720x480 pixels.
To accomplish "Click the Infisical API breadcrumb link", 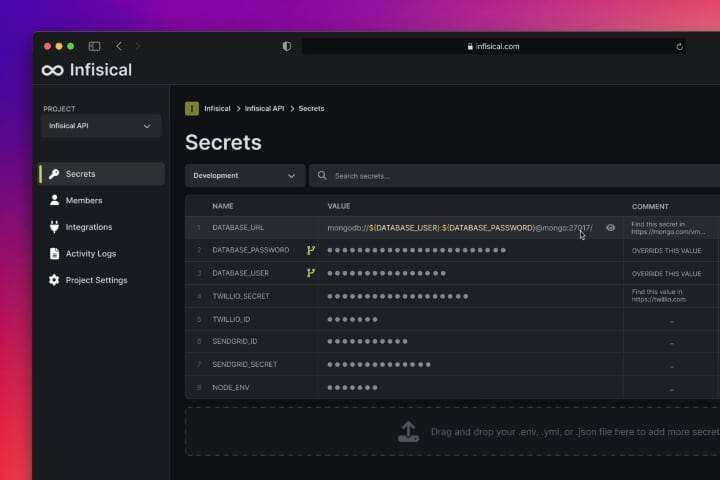I will pyautogui.click(x=264, y=108).
